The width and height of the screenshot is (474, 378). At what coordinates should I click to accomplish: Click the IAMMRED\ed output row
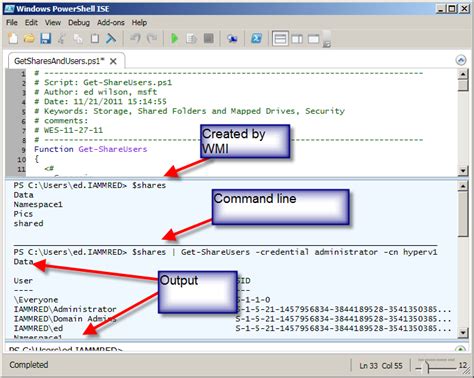(38, 328)
